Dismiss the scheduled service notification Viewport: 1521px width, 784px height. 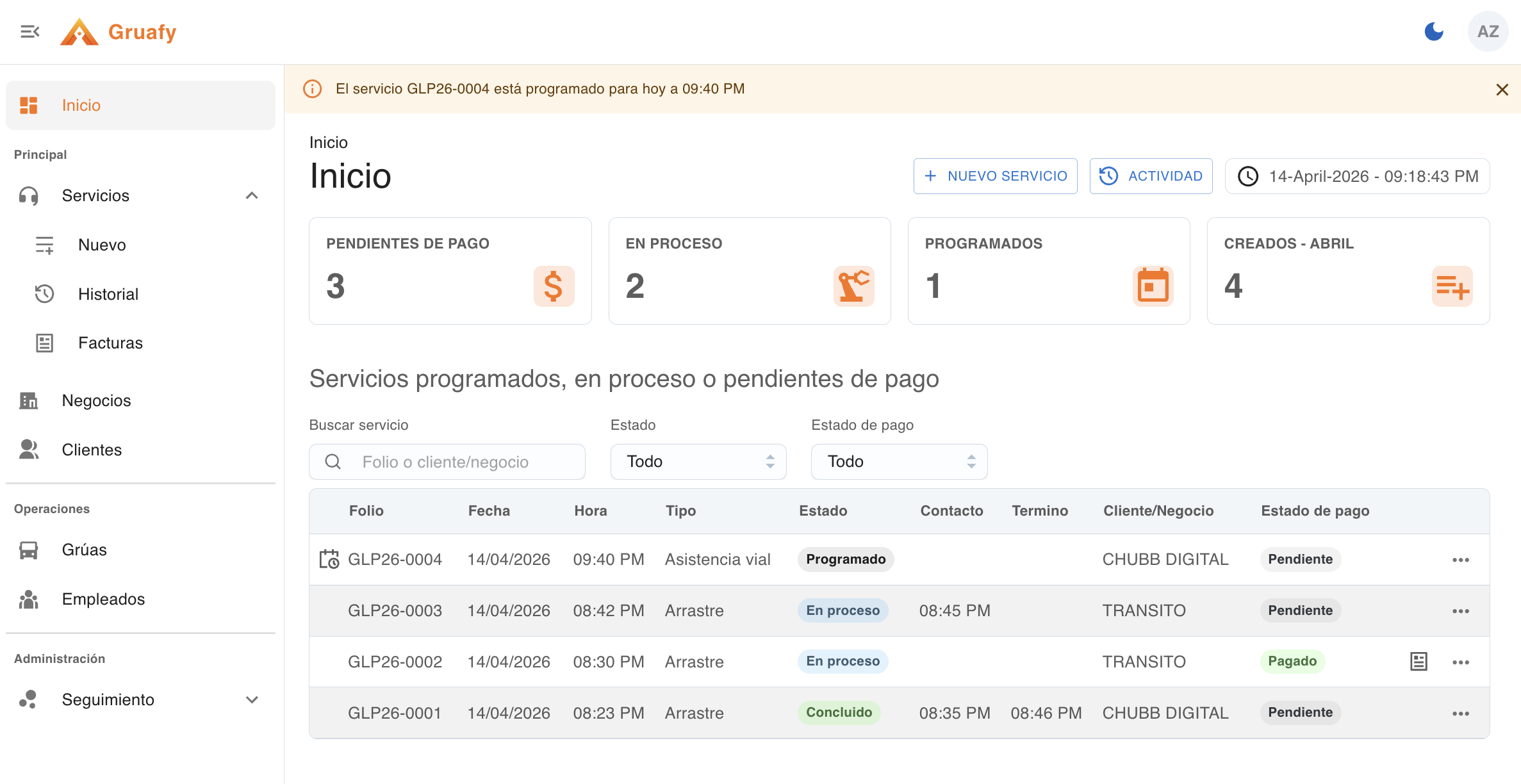pyautogui.click(x=1502, y=90)
